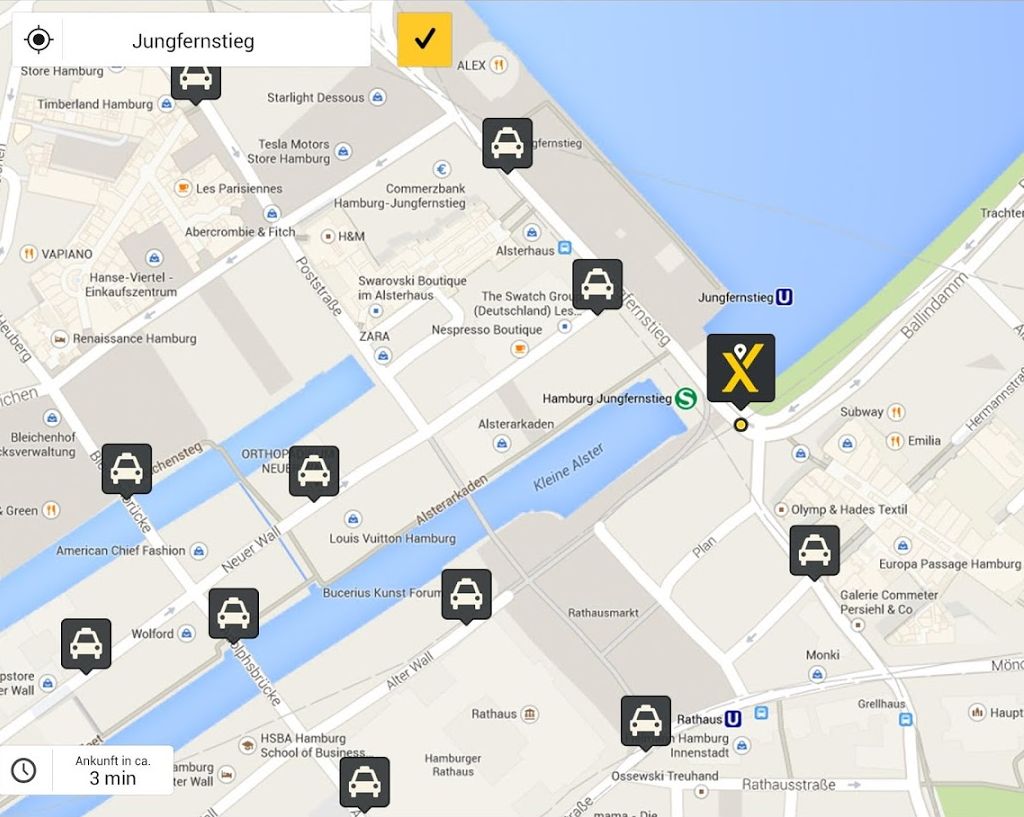Tap the locate-me crosshair icon

(x=39, y=40)
